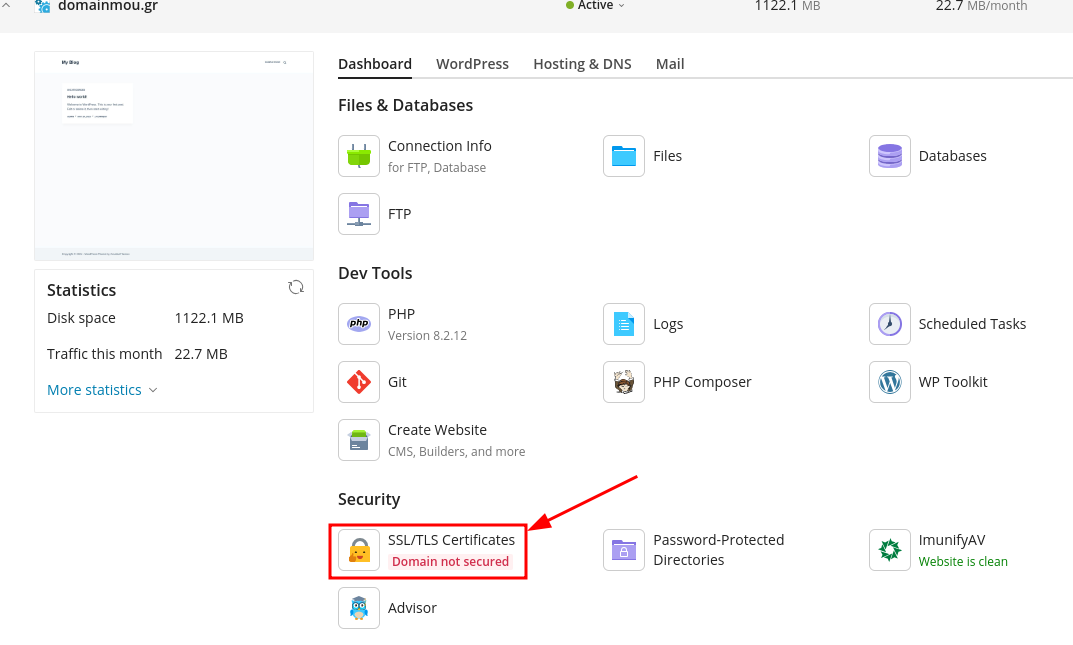Open the Advisor link
The width and height of the screenshot is (1073, 645).
pyautogui.click(x=412, y=608)
